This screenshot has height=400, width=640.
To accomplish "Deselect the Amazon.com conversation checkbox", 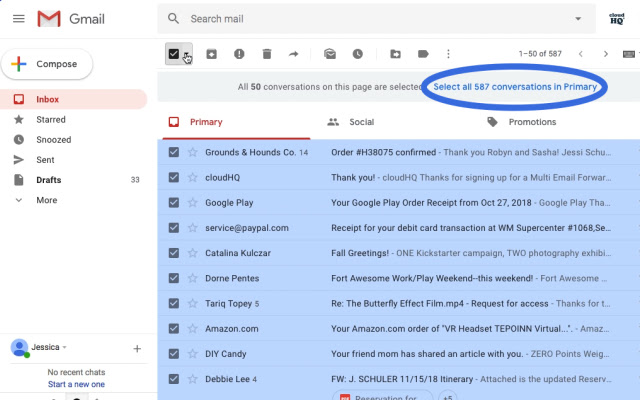I will click(174, 328).
